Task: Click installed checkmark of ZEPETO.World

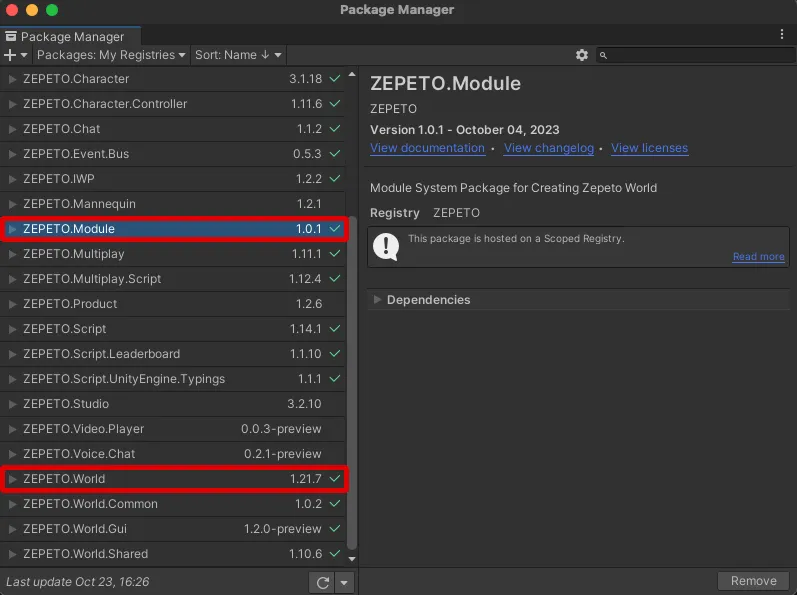Action: [x=334, y=479]
